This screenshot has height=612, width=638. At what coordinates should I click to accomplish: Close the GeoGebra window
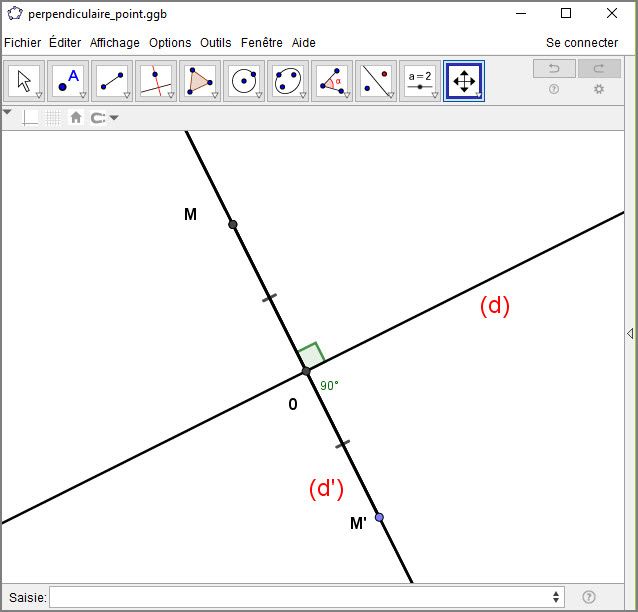coord(612,13)
